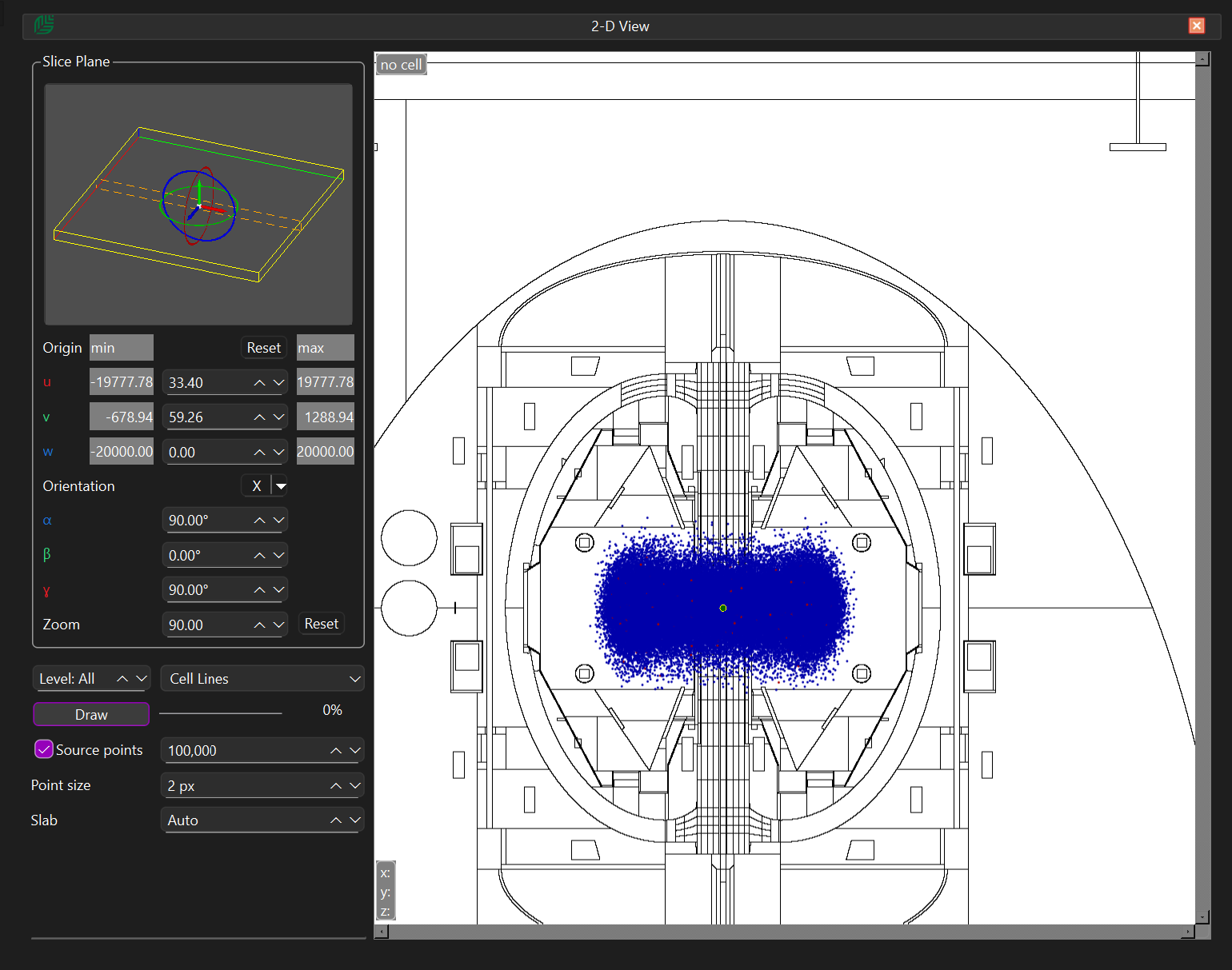
Task: Decrease source points count
Action: click(355, 751)
